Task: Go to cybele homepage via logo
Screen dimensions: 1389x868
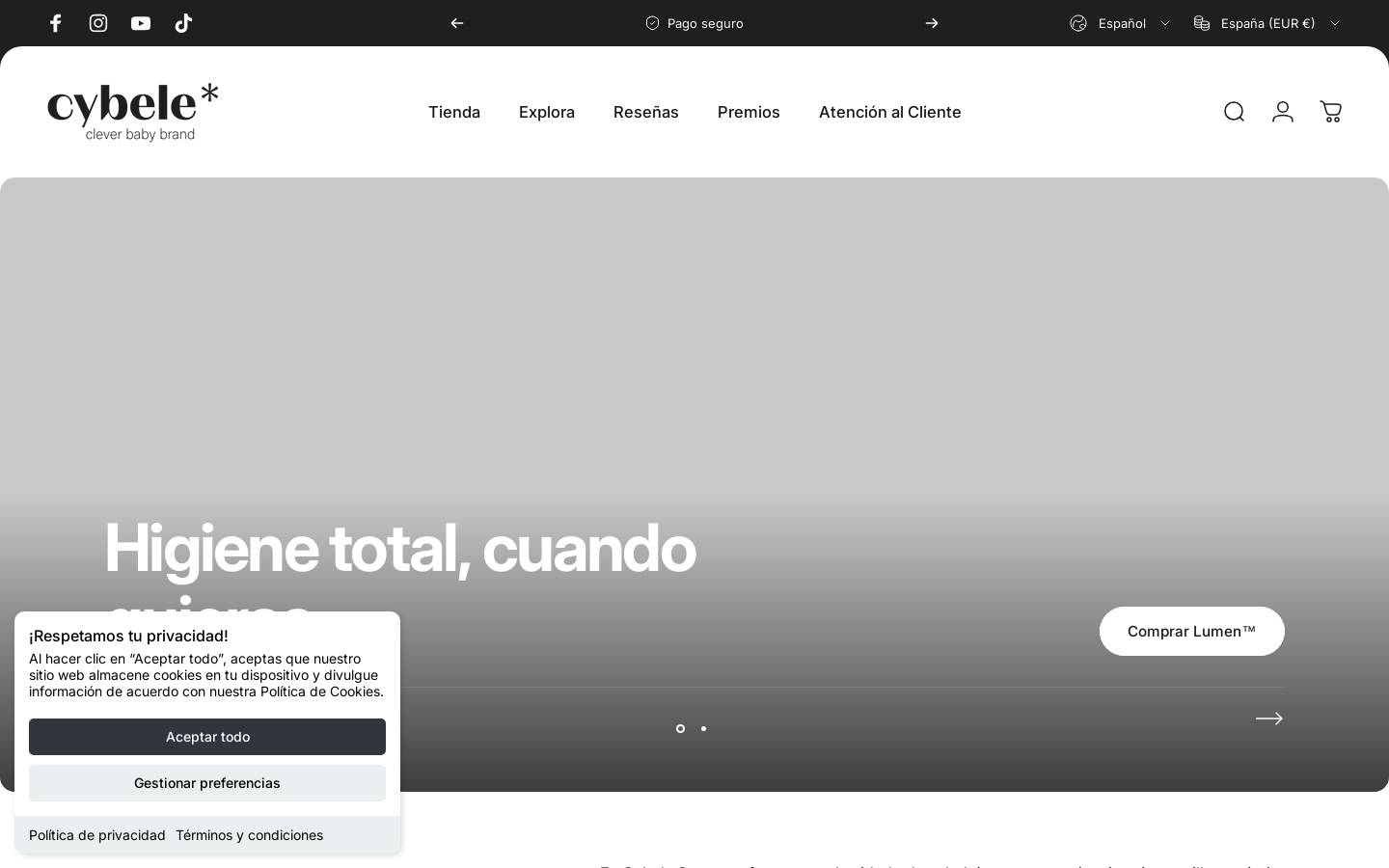Action: tap(133, 112)
